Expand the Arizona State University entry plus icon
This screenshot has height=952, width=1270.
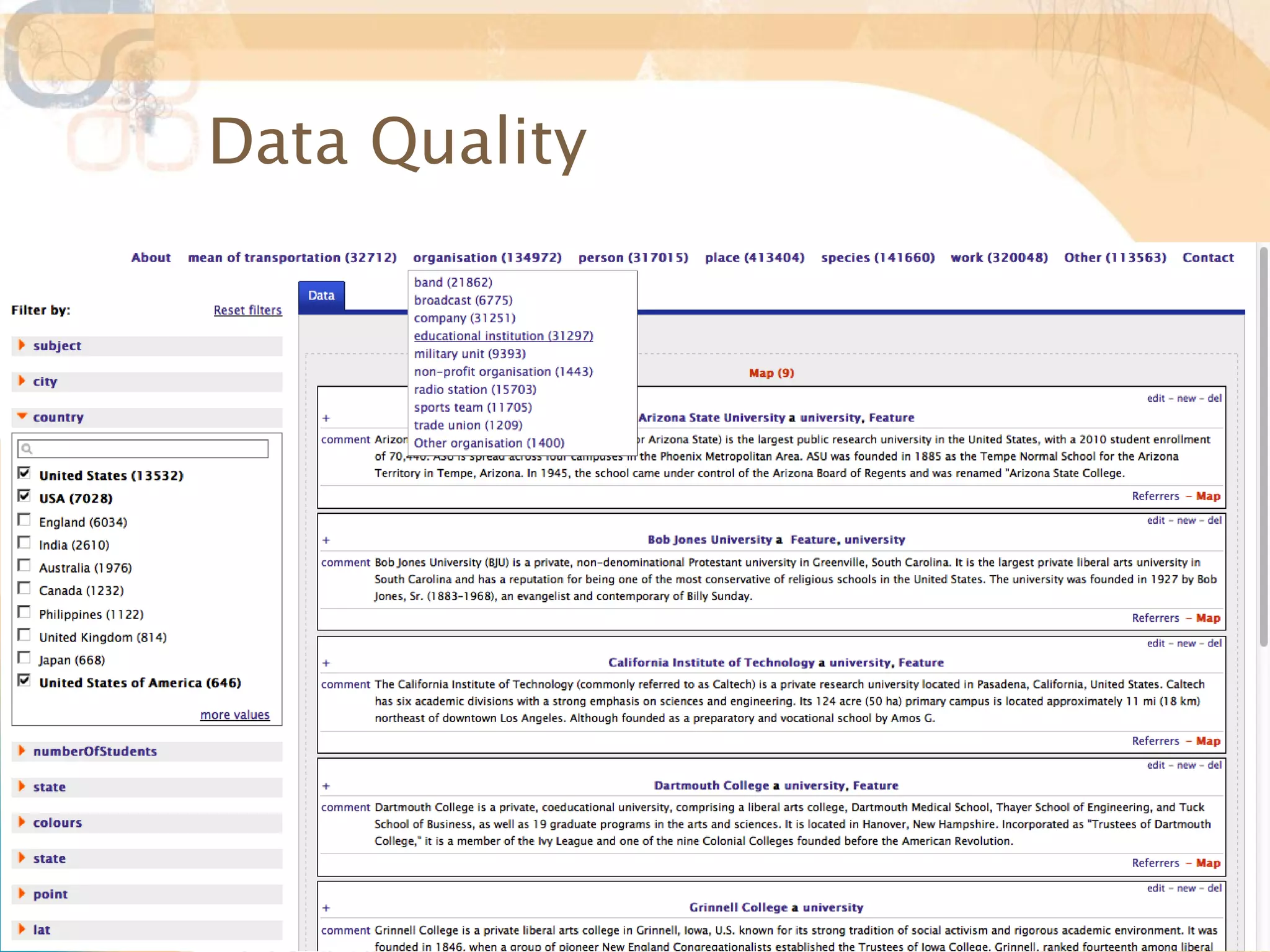point(326,418)
